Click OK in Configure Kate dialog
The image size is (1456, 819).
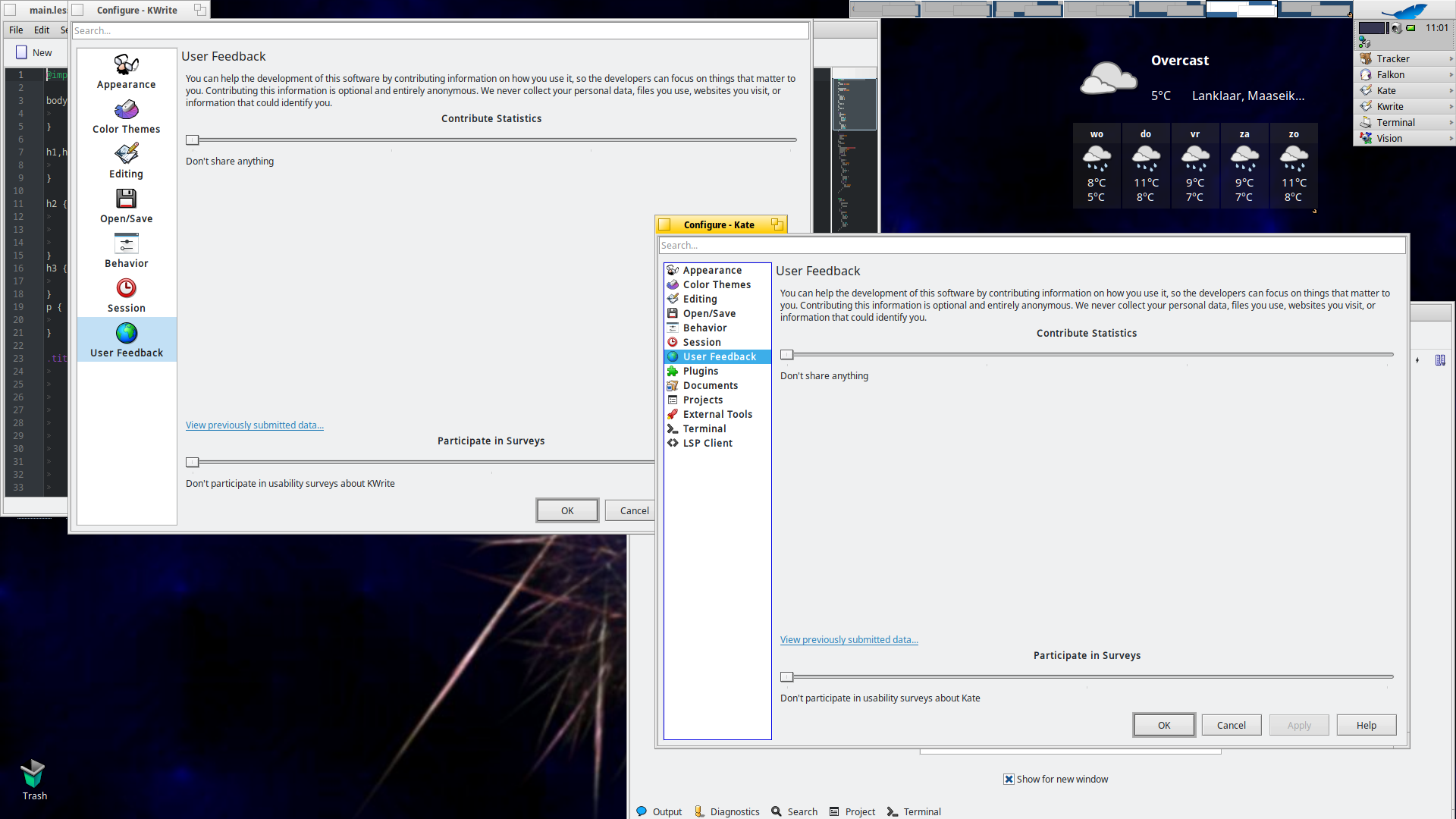click(x=1164, y=725)
